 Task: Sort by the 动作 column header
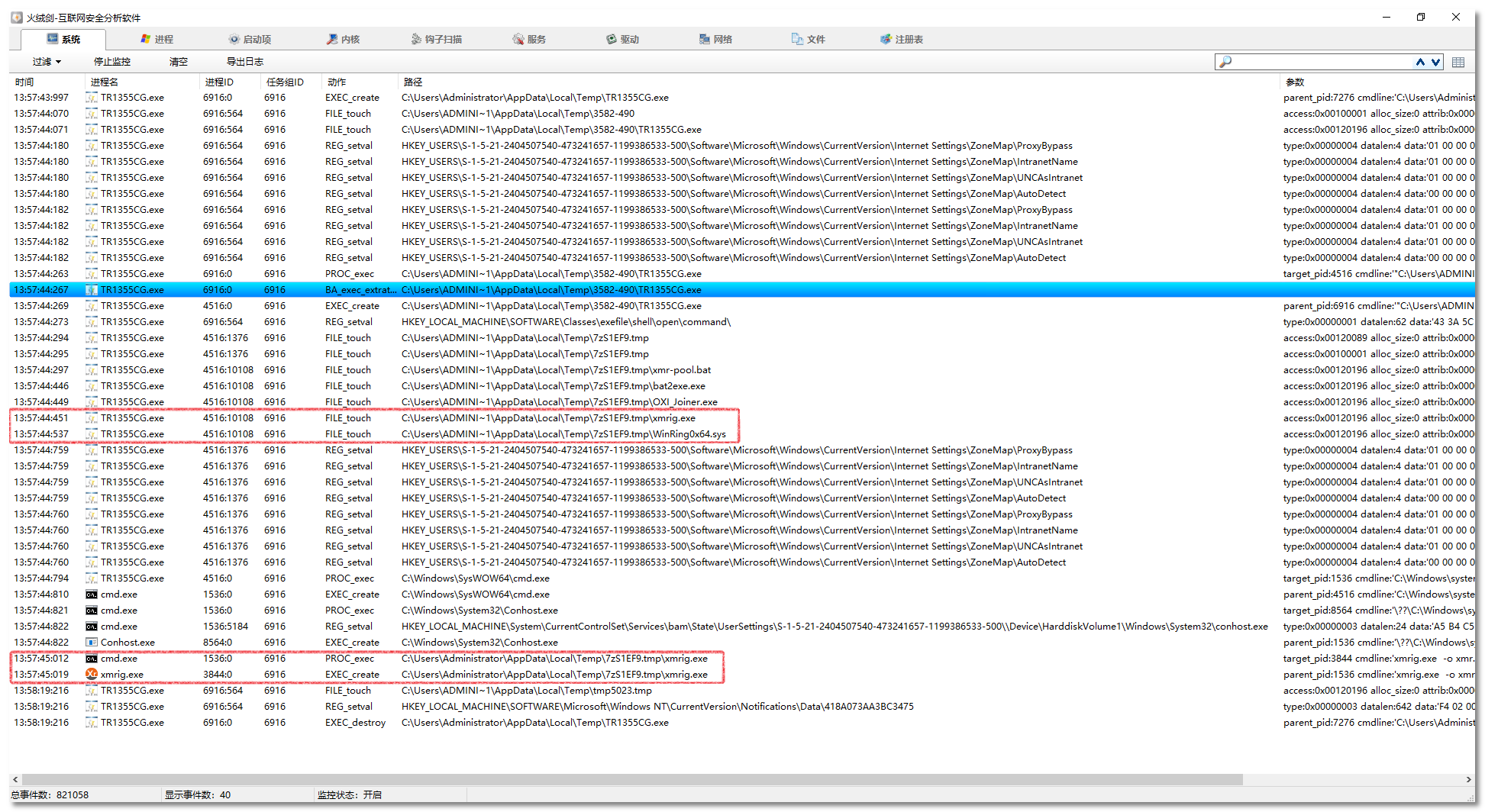pos(337,82)
